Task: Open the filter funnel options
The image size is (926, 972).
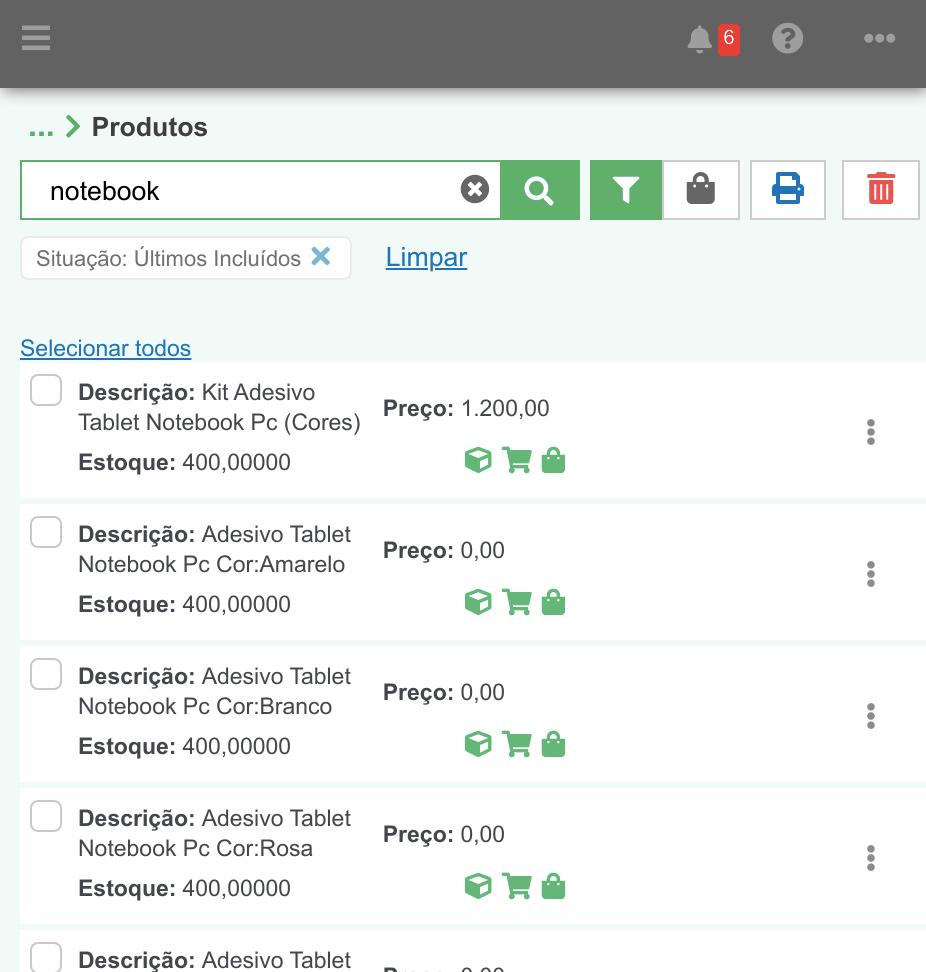Action: (626, 190)
